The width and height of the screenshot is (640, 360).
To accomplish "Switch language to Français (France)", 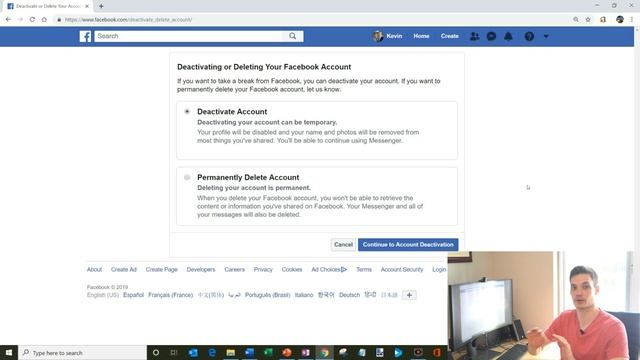I will (171, 295).
